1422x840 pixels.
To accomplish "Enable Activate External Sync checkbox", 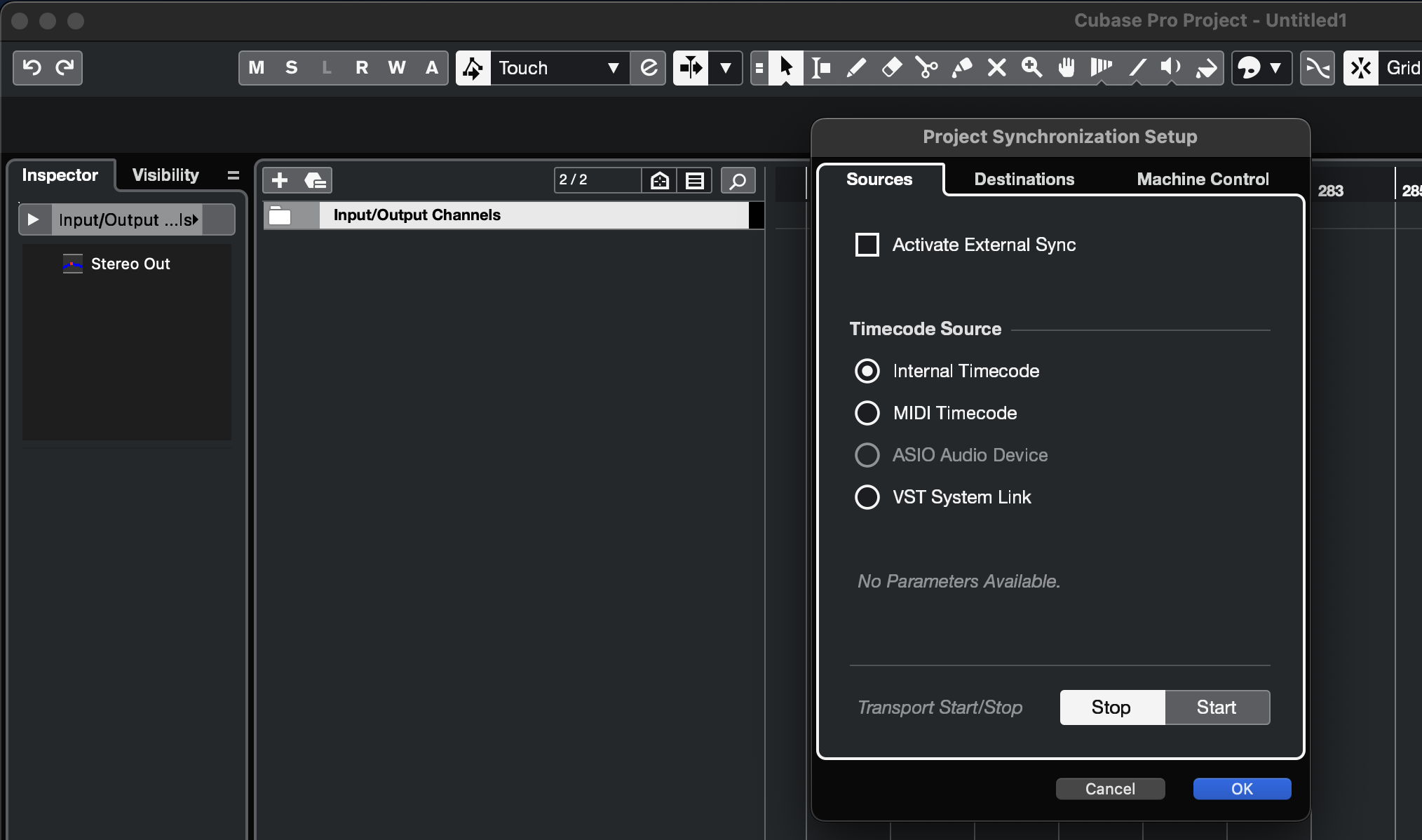I will point(867,245).
